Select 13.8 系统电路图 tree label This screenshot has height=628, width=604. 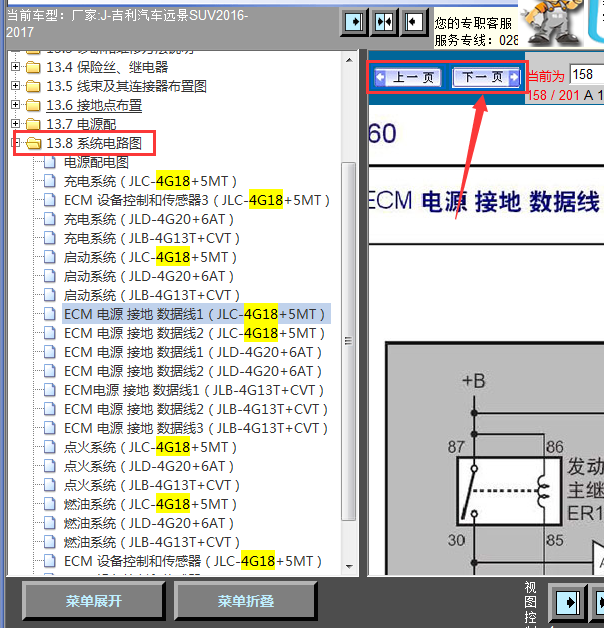[94, 143]
